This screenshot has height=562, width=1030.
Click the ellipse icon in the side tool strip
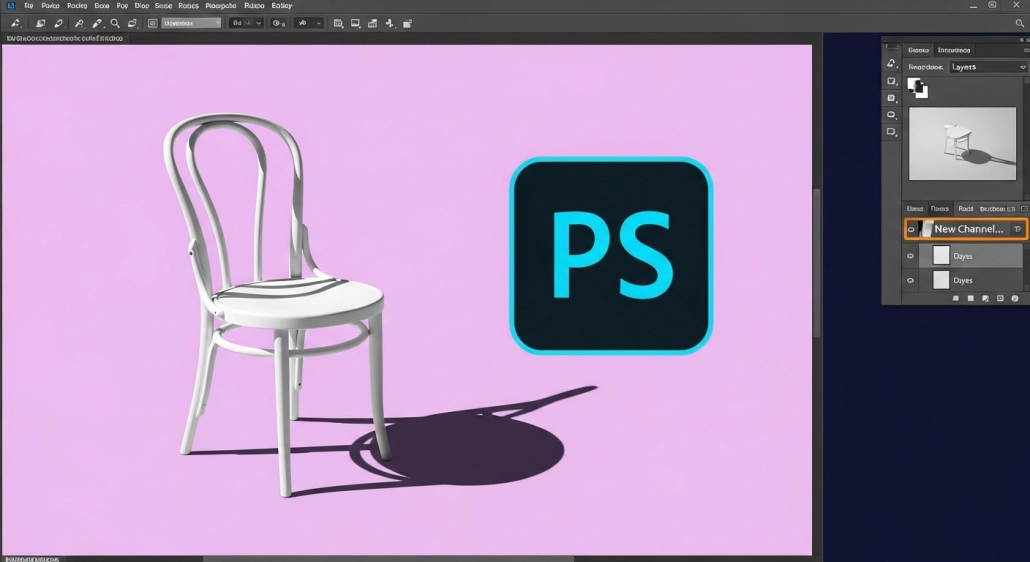(891, 115)
